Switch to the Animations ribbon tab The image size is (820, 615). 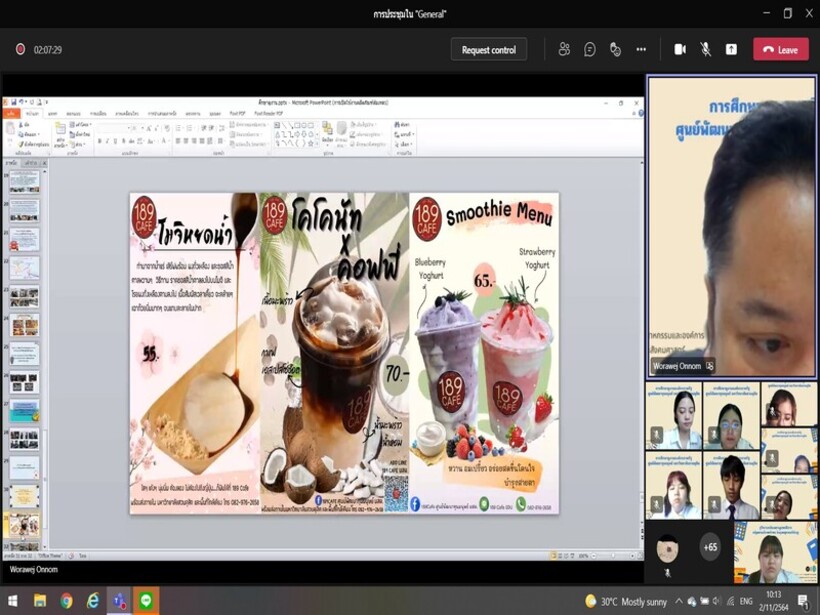[127, 113]
